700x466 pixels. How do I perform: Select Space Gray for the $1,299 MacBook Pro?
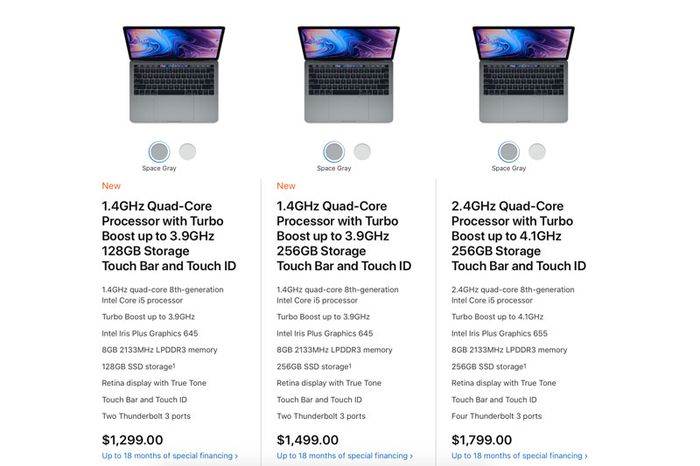coord(159,152)
